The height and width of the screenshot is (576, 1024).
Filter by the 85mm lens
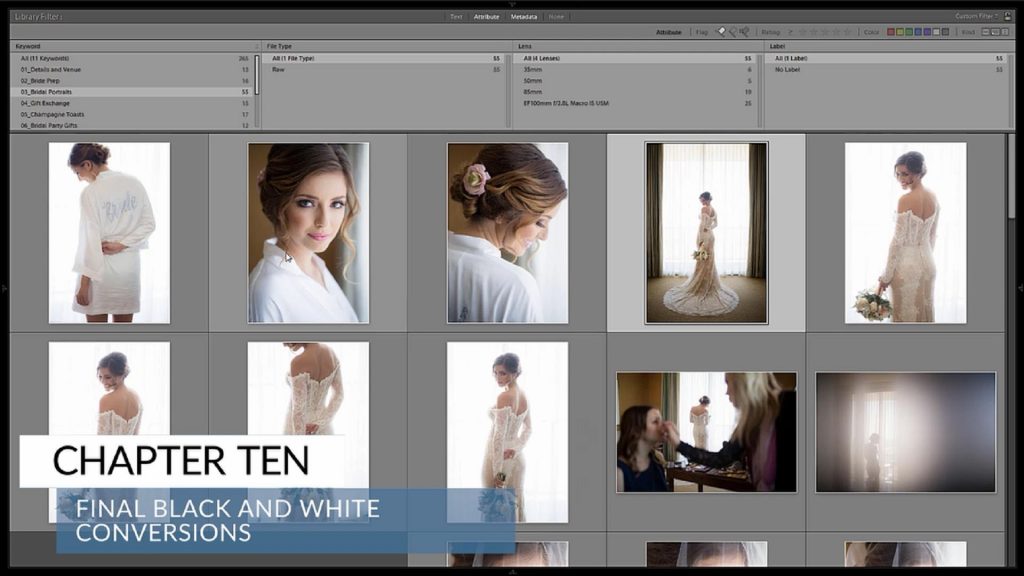(x=635, y=92)
